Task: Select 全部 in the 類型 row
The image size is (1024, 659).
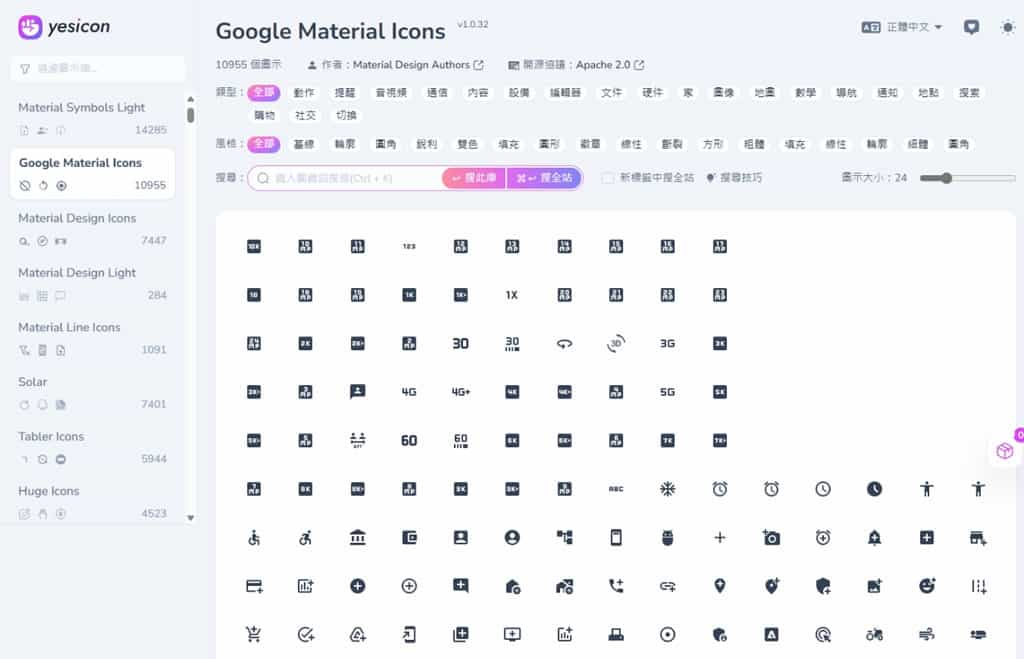Action: tap(264, 93)
